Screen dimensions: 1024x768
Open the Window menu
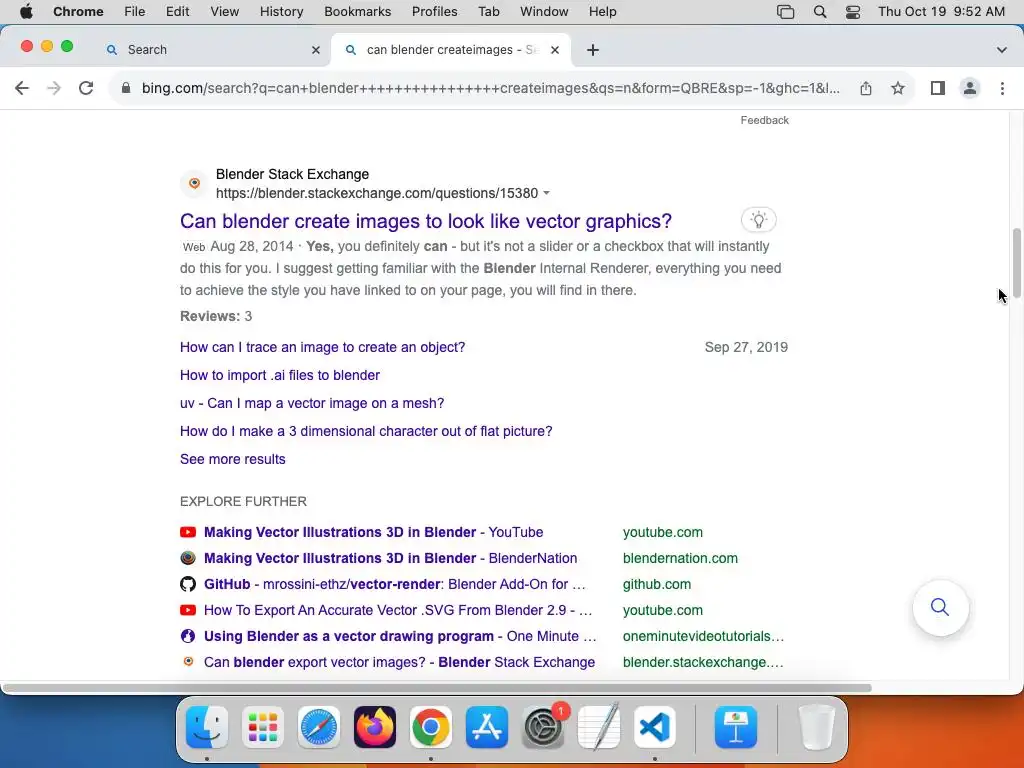(x=544, y=12)
